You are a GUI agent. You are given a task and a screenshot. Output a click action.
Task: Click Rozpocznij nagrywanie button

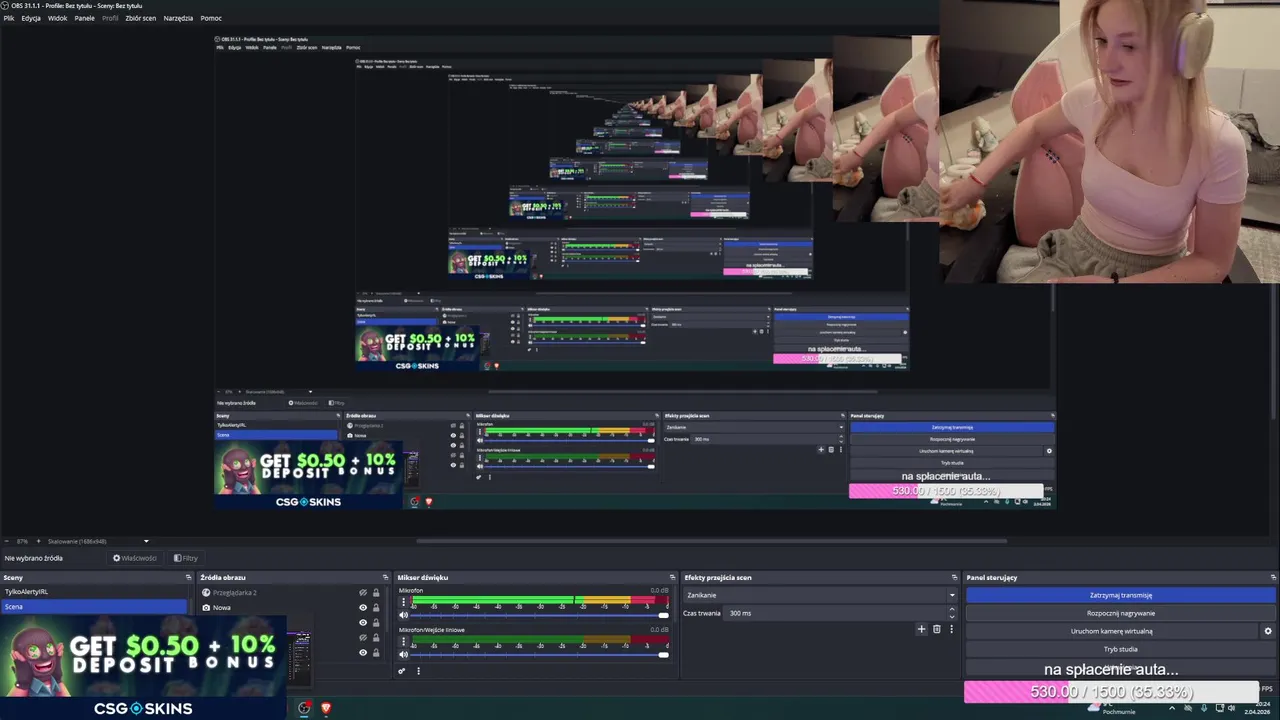[1121, 613]
